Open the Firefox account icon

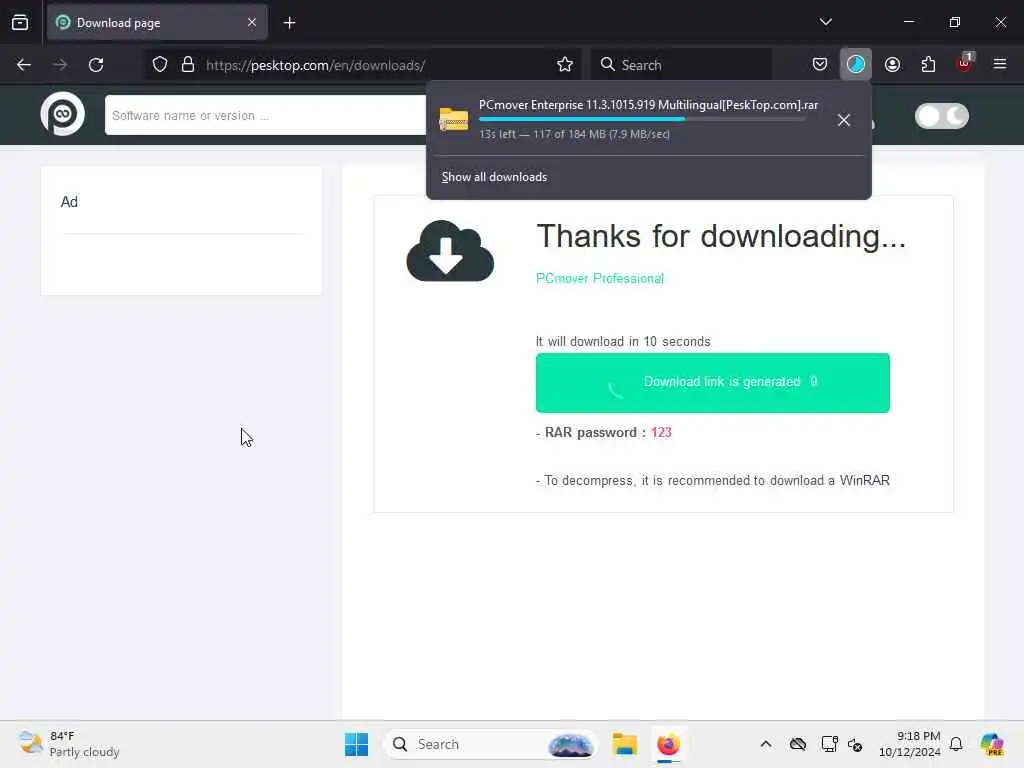(x=892, y=64)
